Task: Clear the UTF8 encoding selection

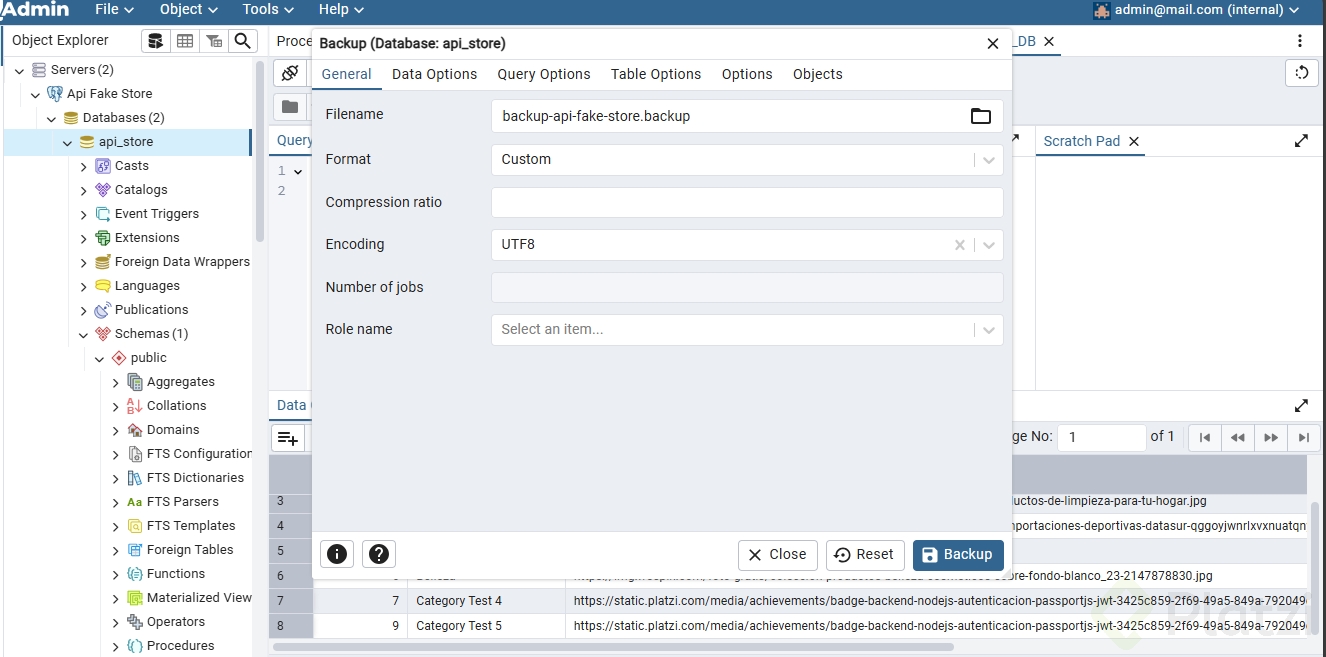Action: (x=960, y=245)
